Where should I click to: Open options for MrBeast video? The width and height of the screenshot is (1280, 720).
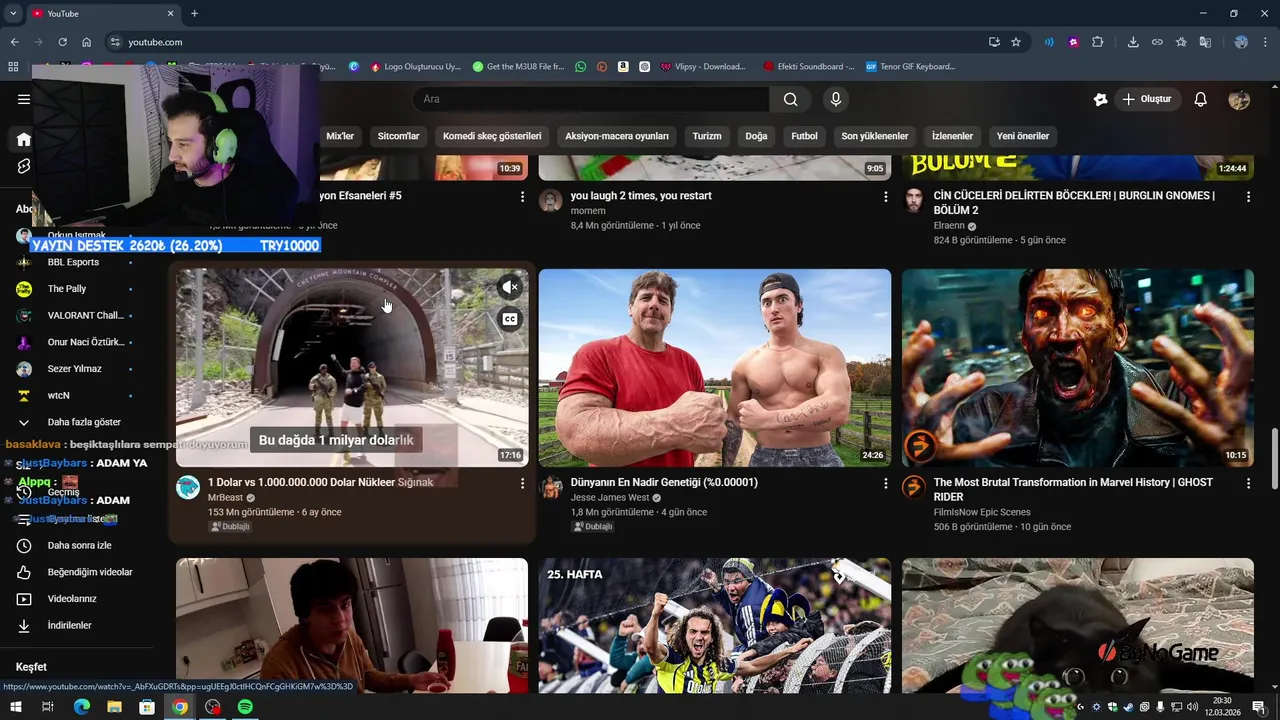click(x=522, y=483)
